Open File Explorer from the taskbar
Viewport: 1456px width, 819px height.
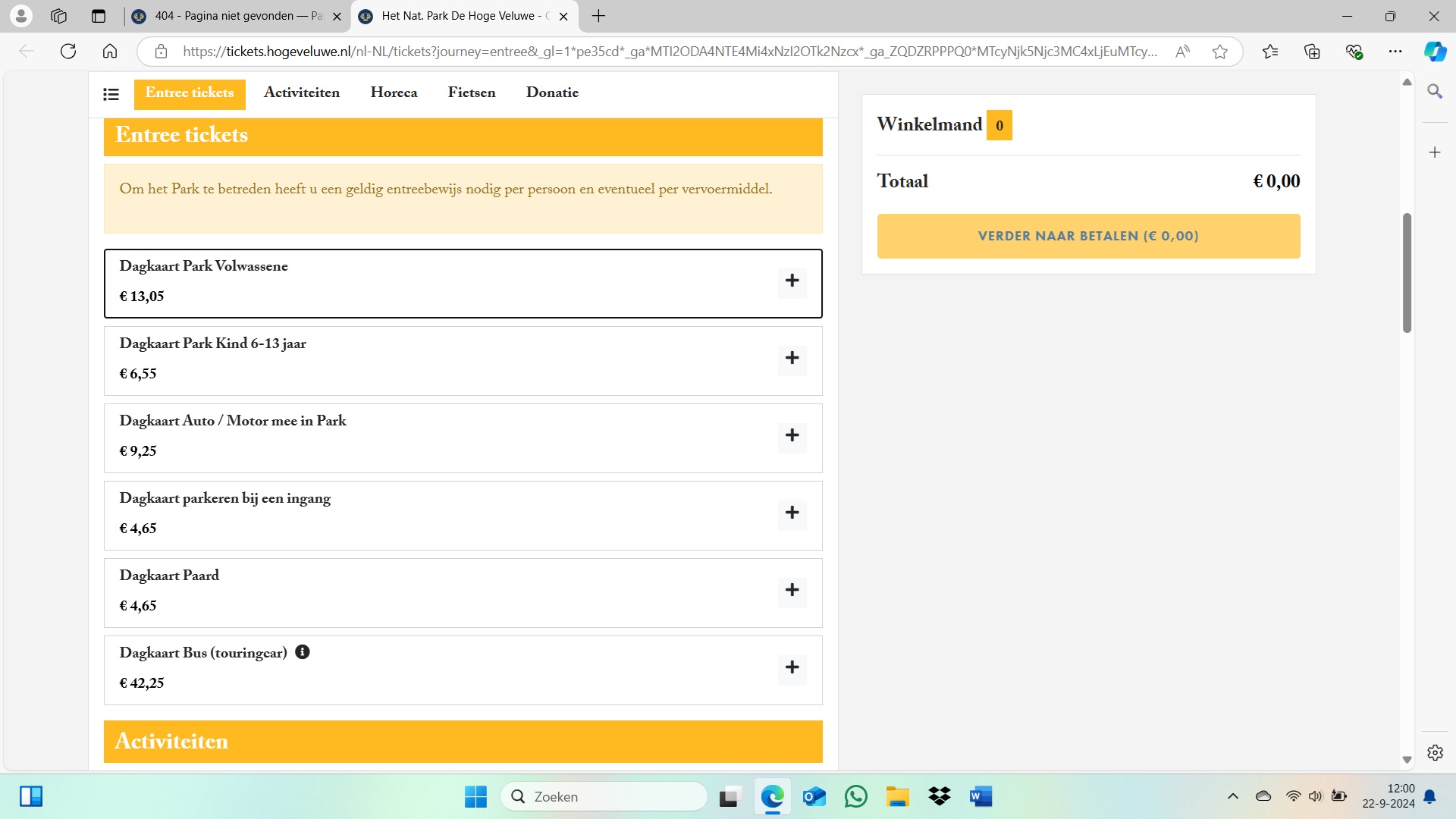[898, 796]
